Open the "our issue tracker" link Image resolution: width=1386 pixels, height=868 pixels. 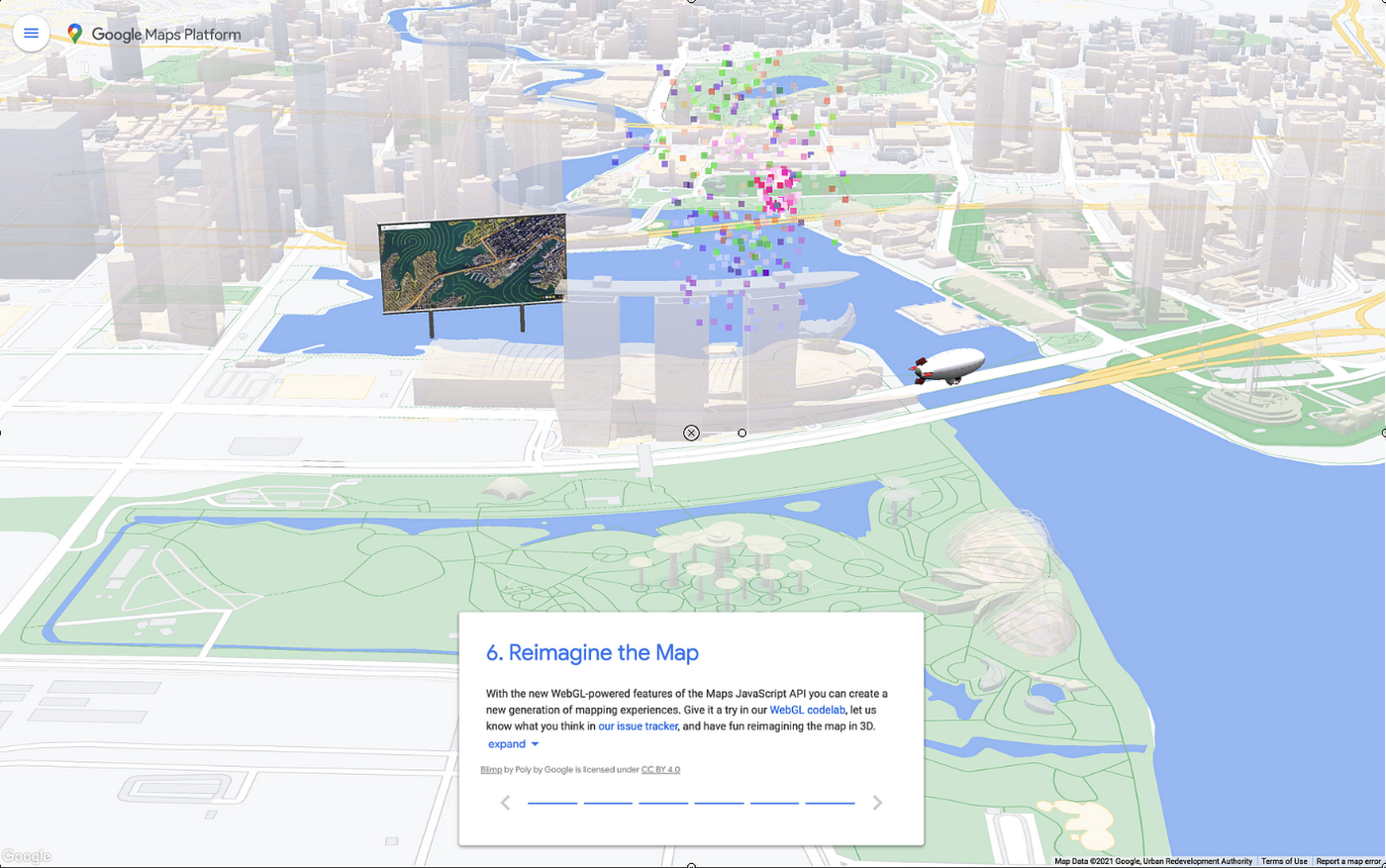(638, 725)
